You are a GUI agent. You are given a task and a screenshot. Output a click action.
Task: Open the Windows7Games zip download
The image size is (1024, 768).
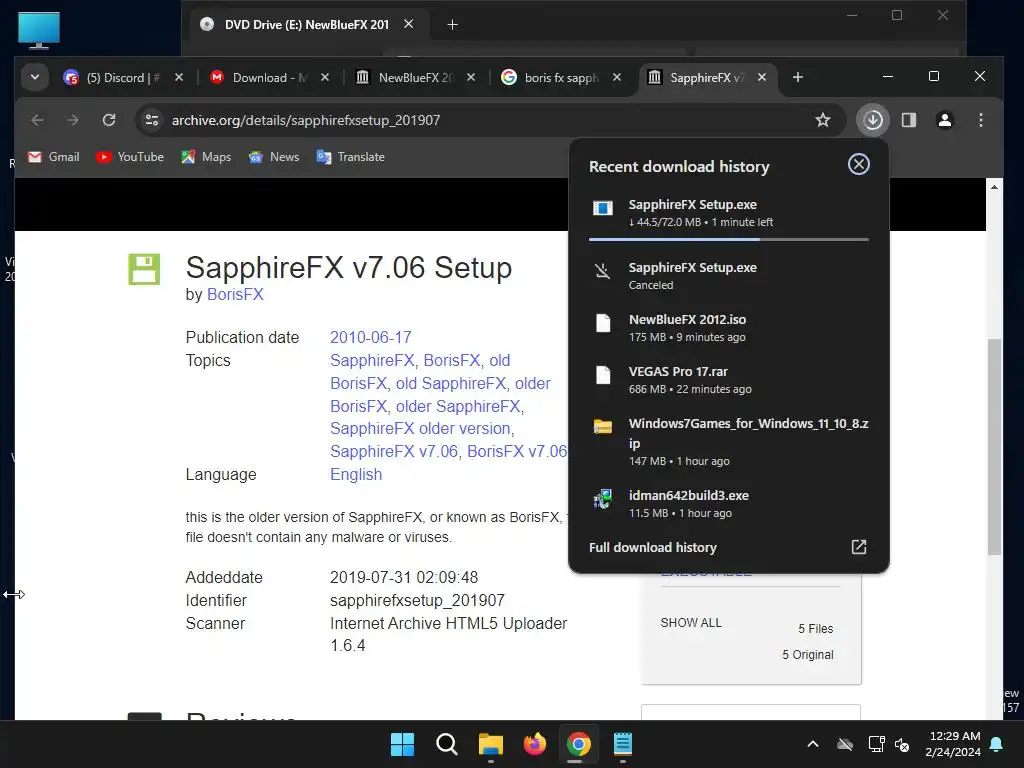pos(728,441)
